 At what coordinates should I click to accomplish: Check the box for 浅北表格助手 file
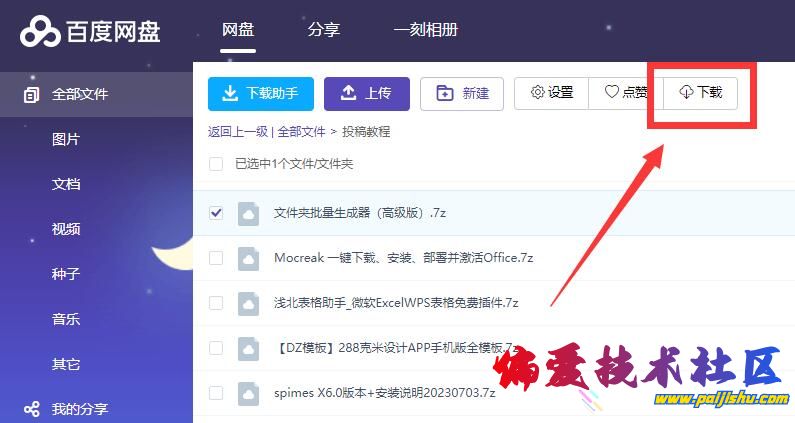[216, 303]
